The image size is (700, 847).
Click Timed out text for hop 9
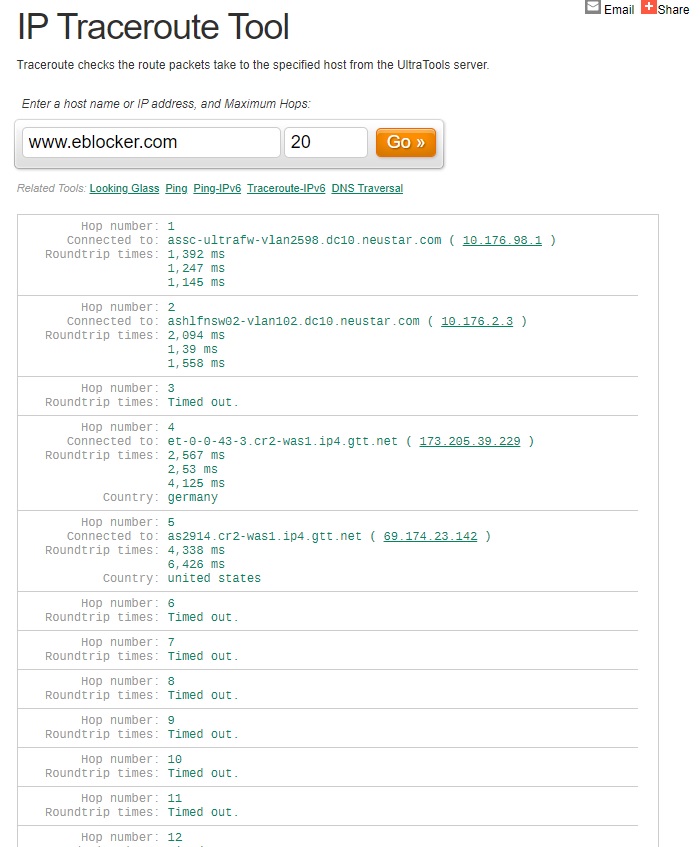click(203, 734)
